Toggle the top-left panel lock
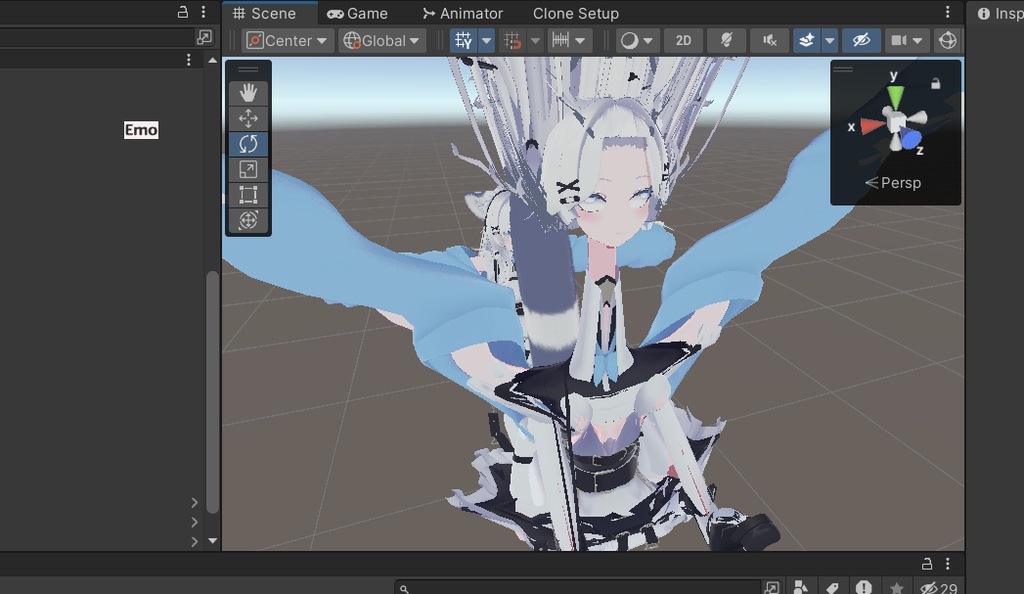Viewport: 1024px width, 594px height. pos(183,12)
